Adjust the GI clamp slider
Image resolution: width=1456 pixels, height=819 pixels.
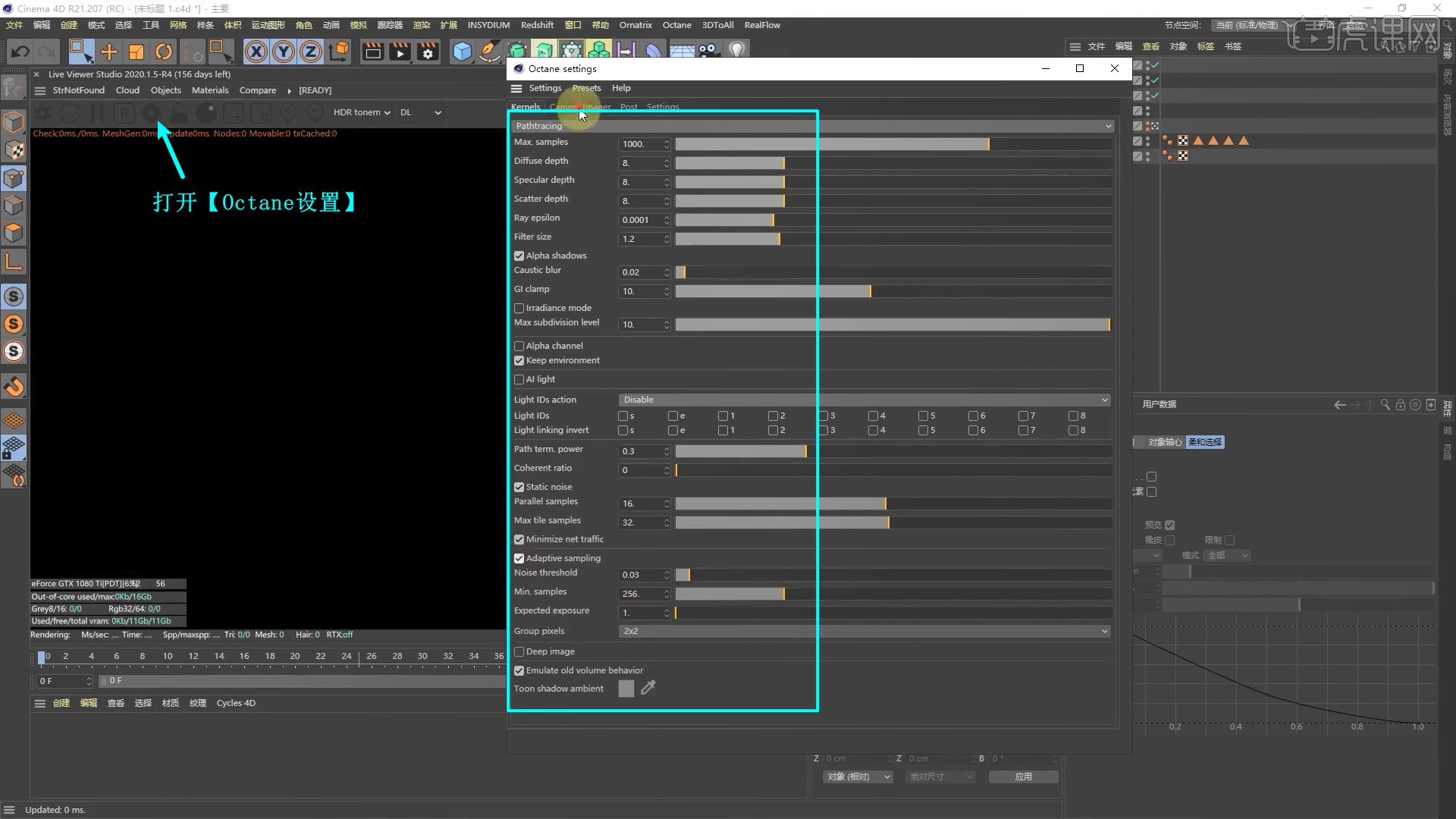coord(894,291)
